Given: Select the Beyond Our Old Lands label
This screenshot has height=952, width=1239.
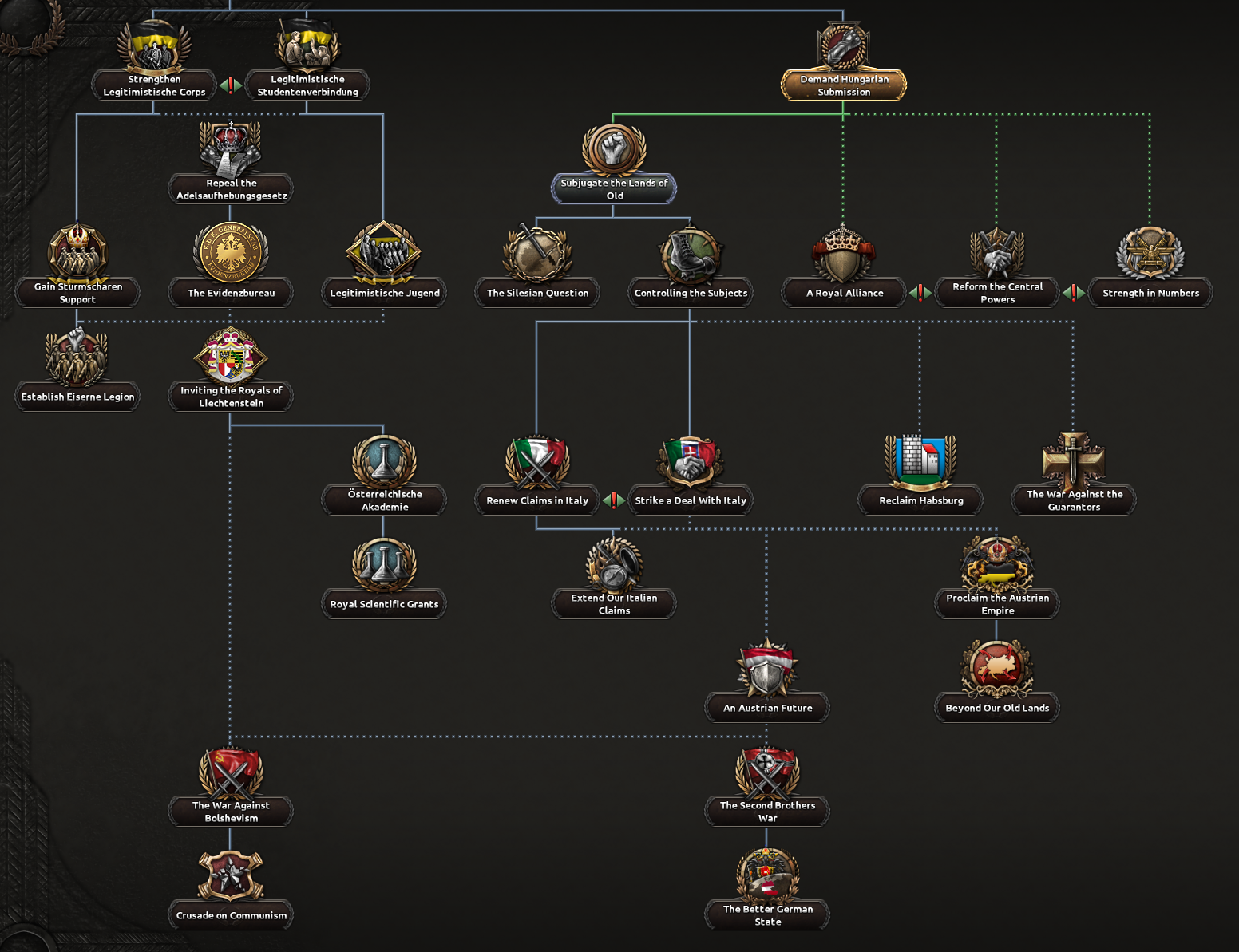Looking at the screenshot, I should click(997, 708).
